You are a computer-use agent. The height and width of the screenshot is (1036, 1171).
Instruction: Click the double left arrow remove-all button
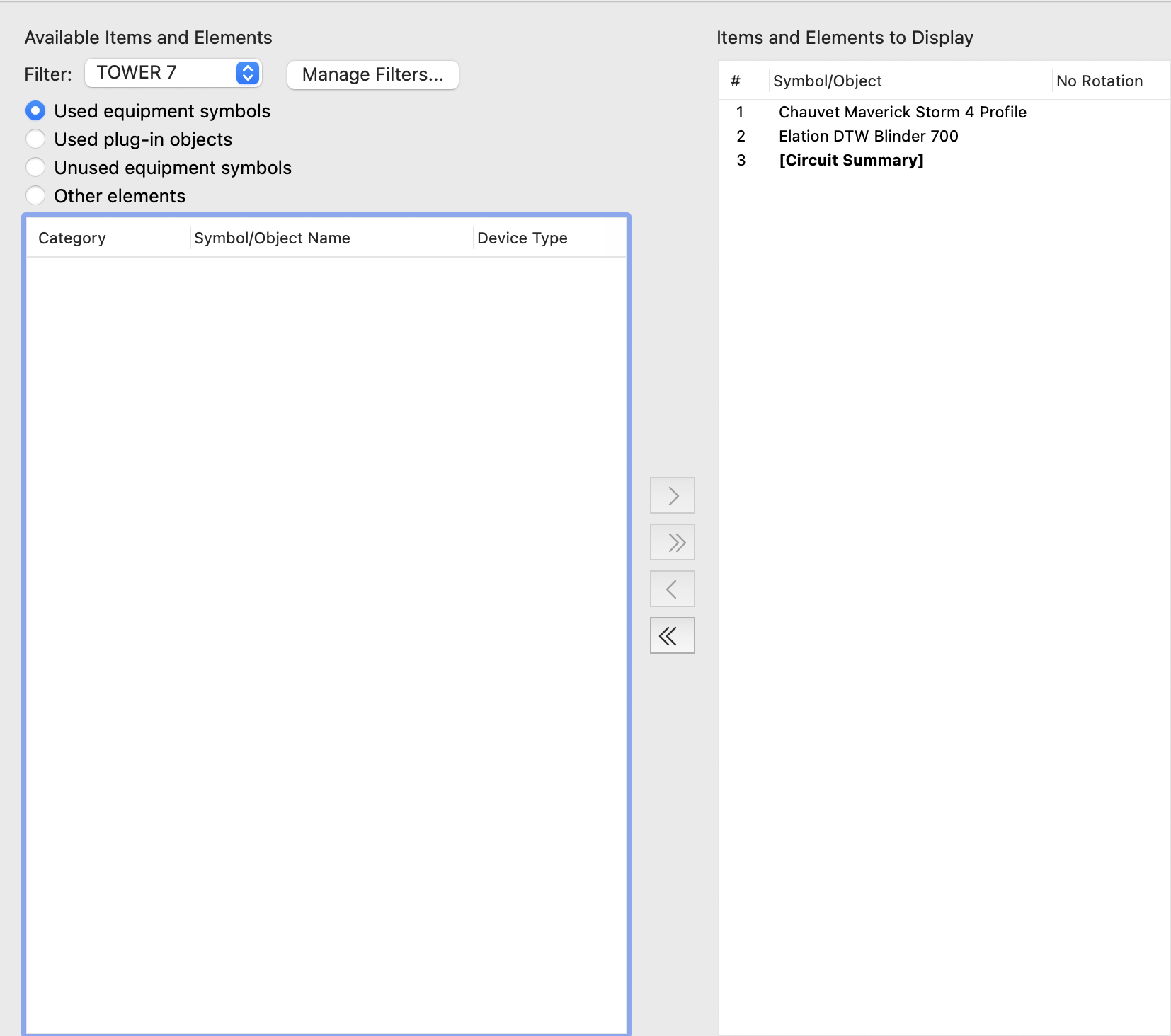(672, 635)
